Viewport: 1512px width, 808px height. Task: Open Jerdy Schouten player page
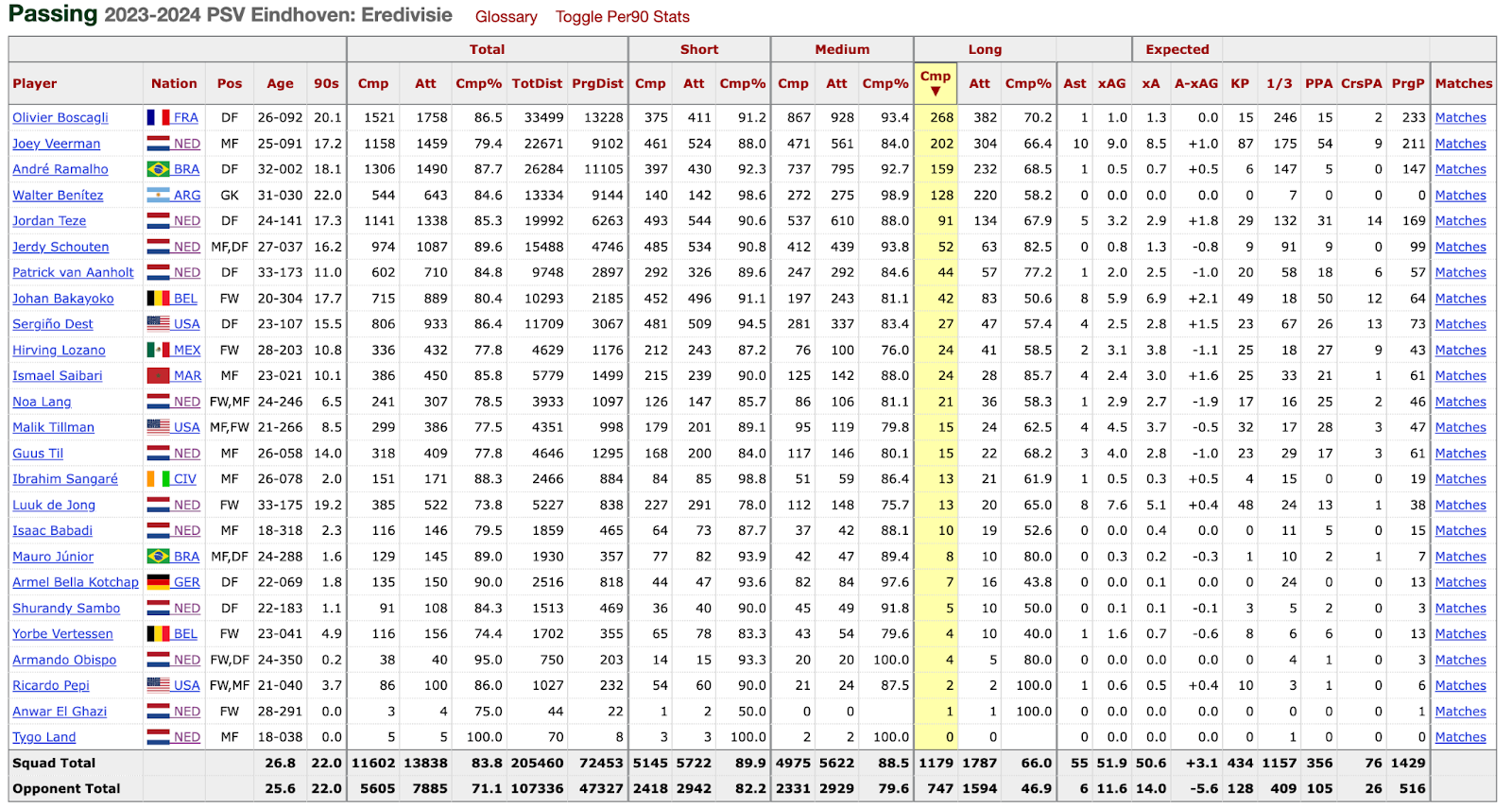pyautogui.click(x=60, y=247)
